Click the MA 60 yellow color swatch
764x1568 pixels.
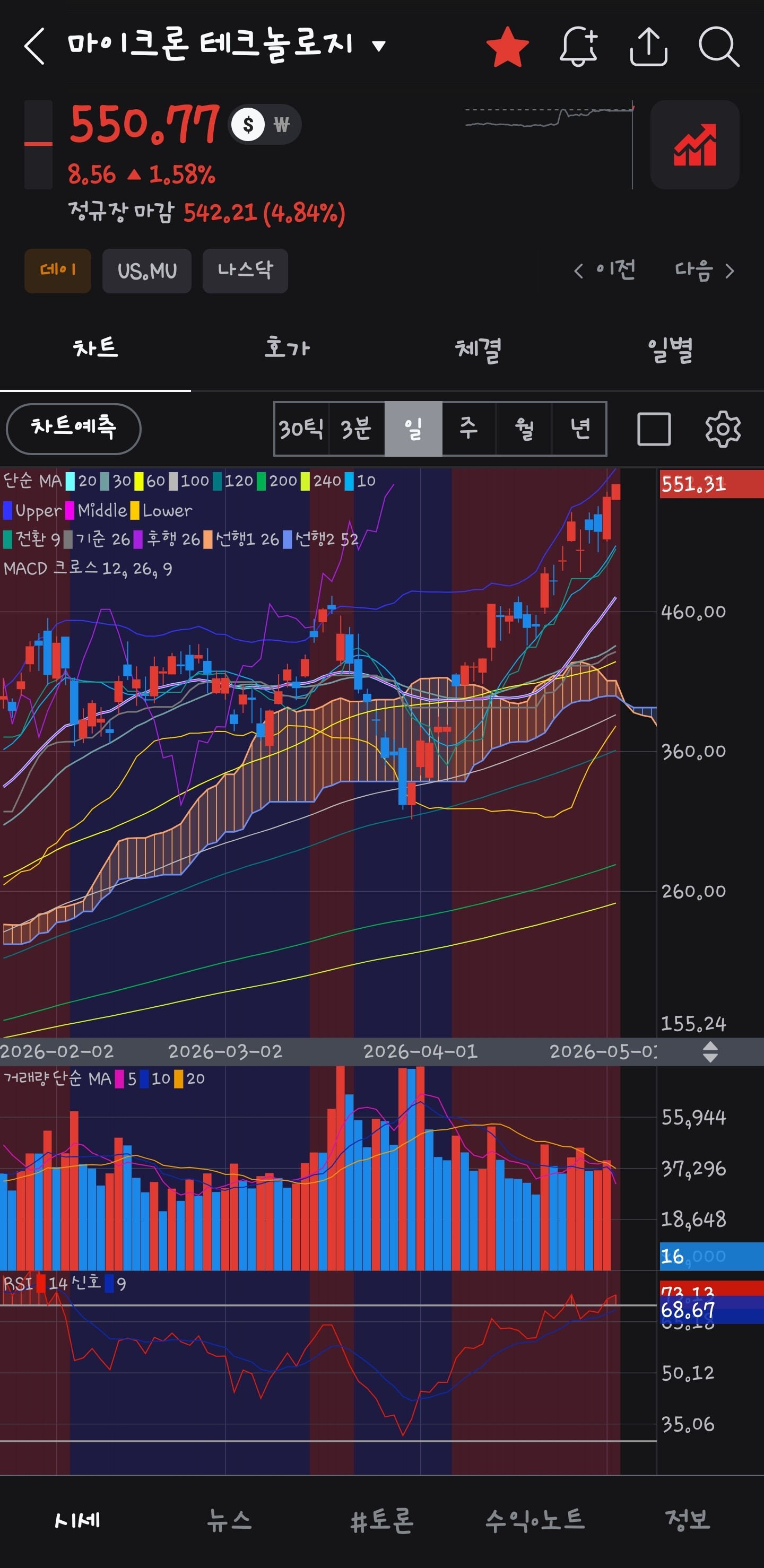pos(139,482)
